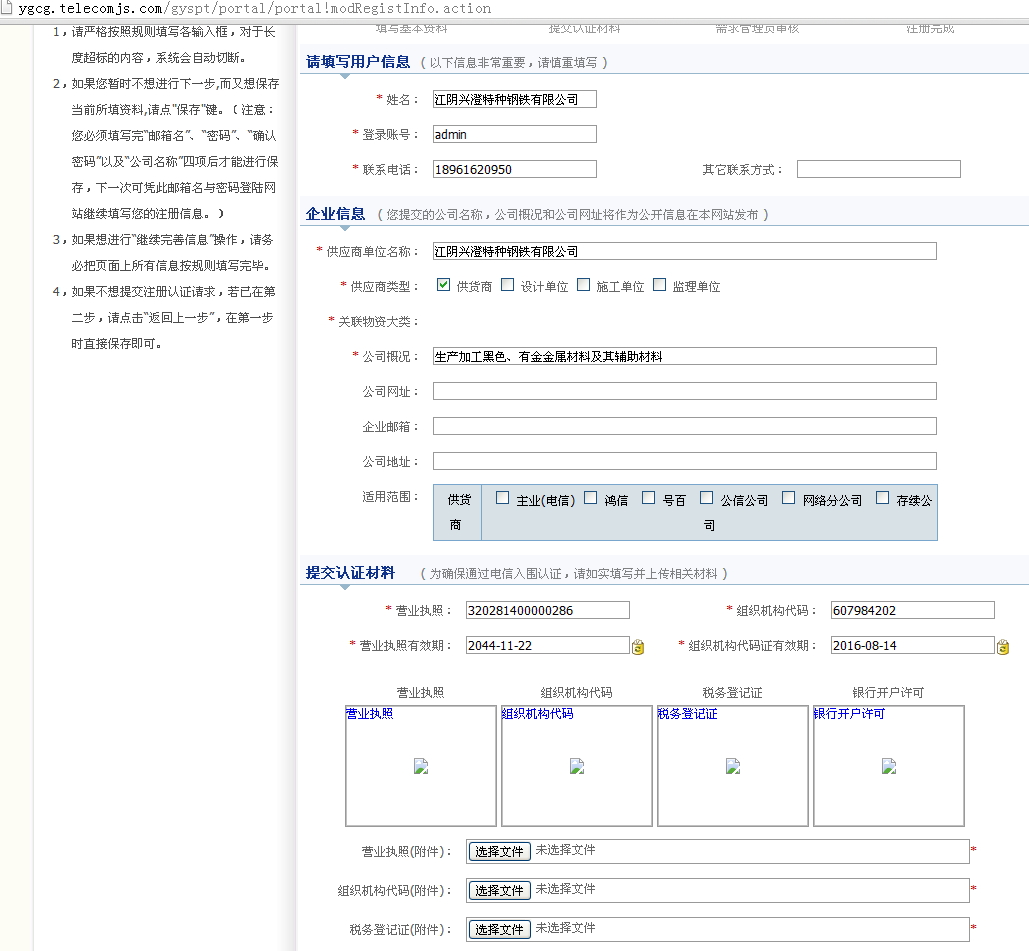This screenshot has height=951, width=1029.
Task: Click the browser address bar URL
Action: (255, 9)
